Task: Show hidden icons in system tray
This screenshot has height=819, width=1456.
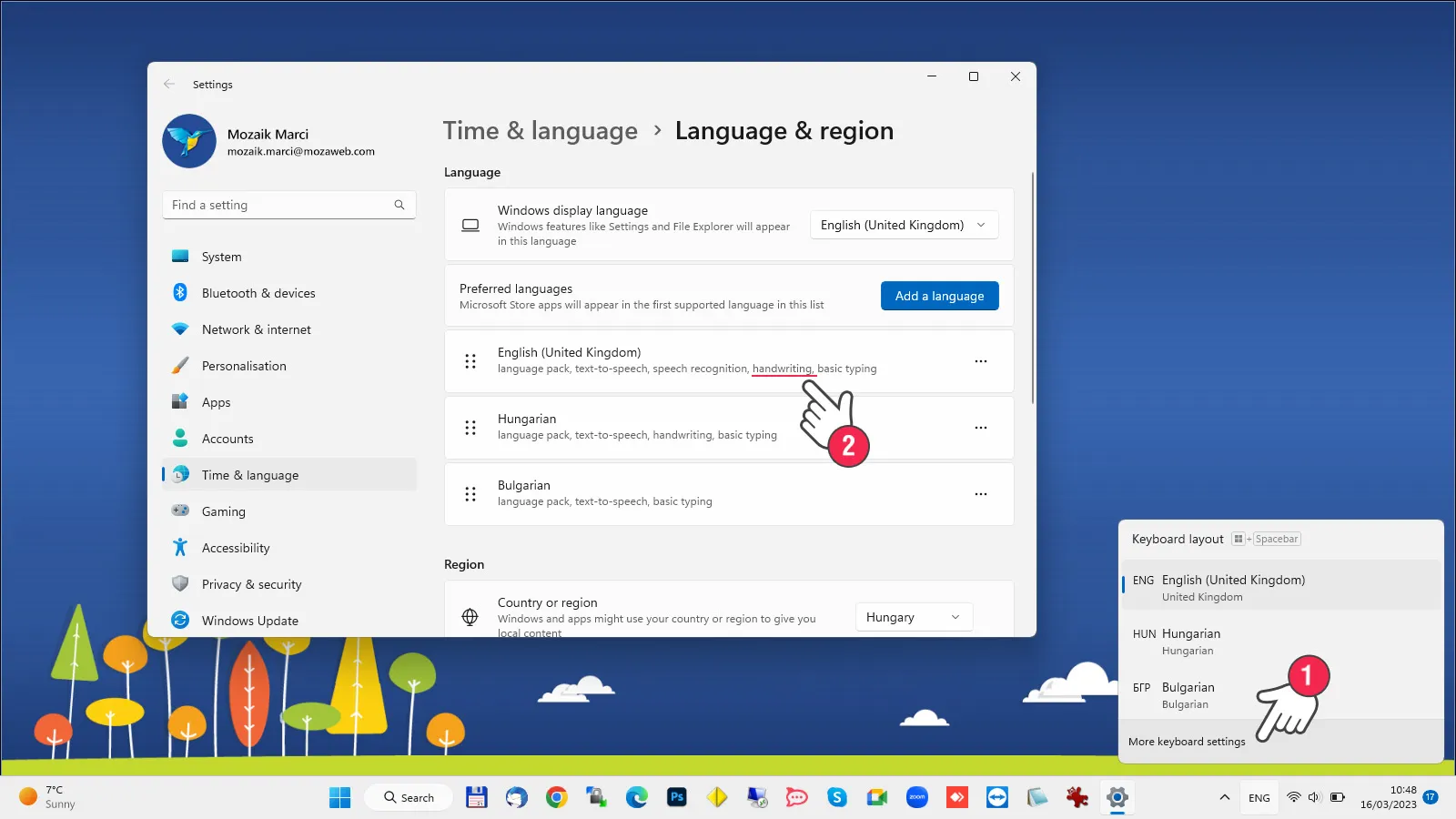Action: [1224, 798]
